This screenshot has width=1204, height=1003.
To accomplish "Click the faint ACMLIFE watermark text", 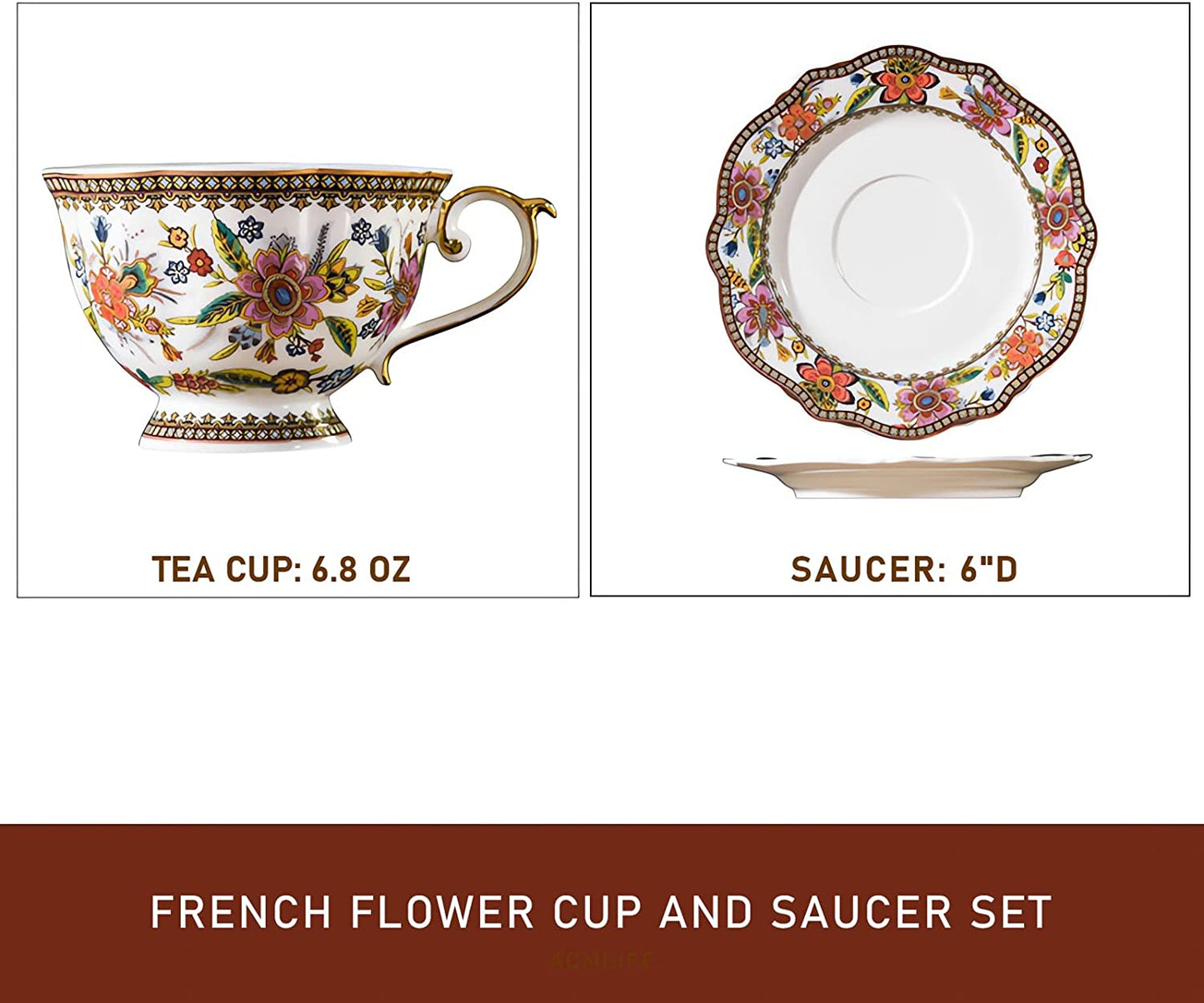I will click(601, 961).
